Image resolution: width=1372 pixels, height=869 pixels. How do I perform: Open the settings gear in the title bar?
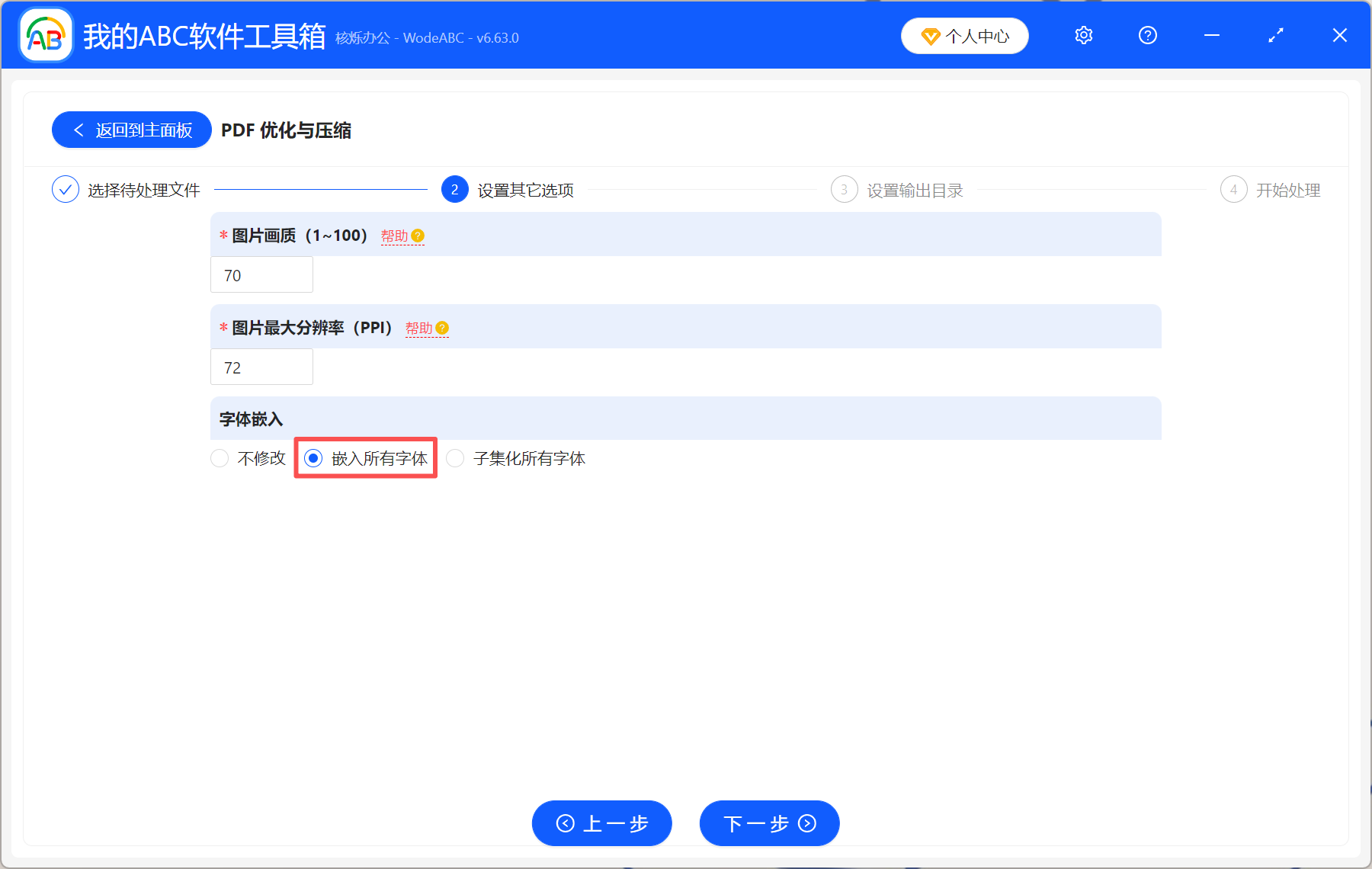point(1083,35)
